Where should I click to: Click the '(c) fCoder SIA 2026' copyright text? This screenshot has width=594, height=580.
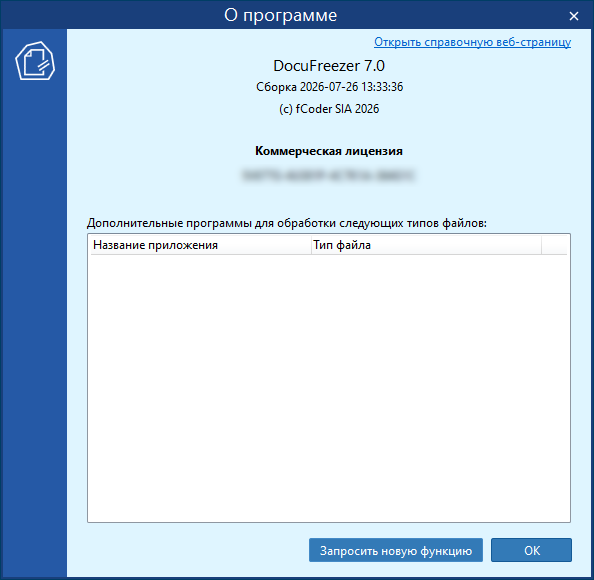329,109
